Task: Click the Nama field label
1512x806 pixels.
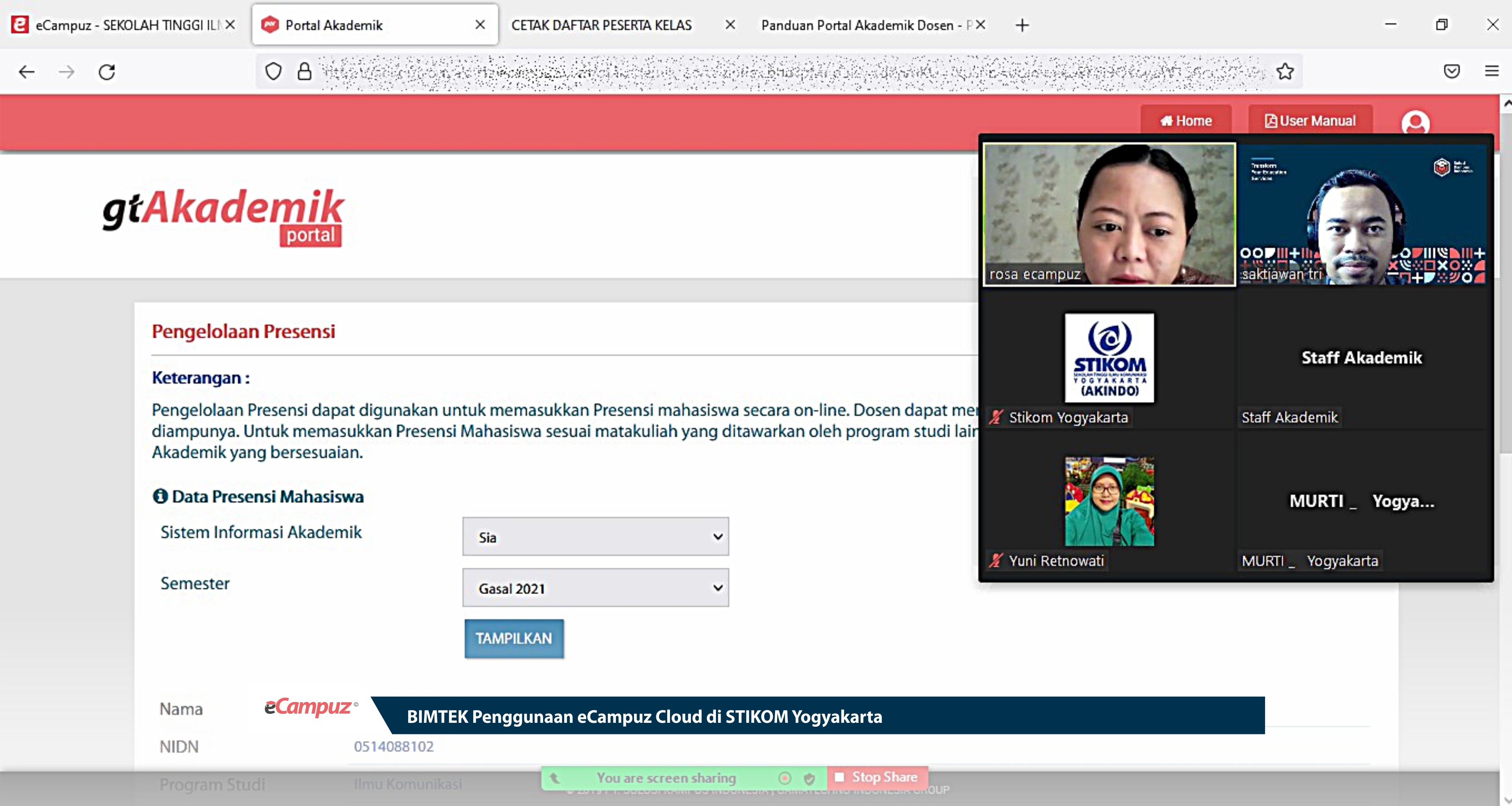Action: pos(181,709)
